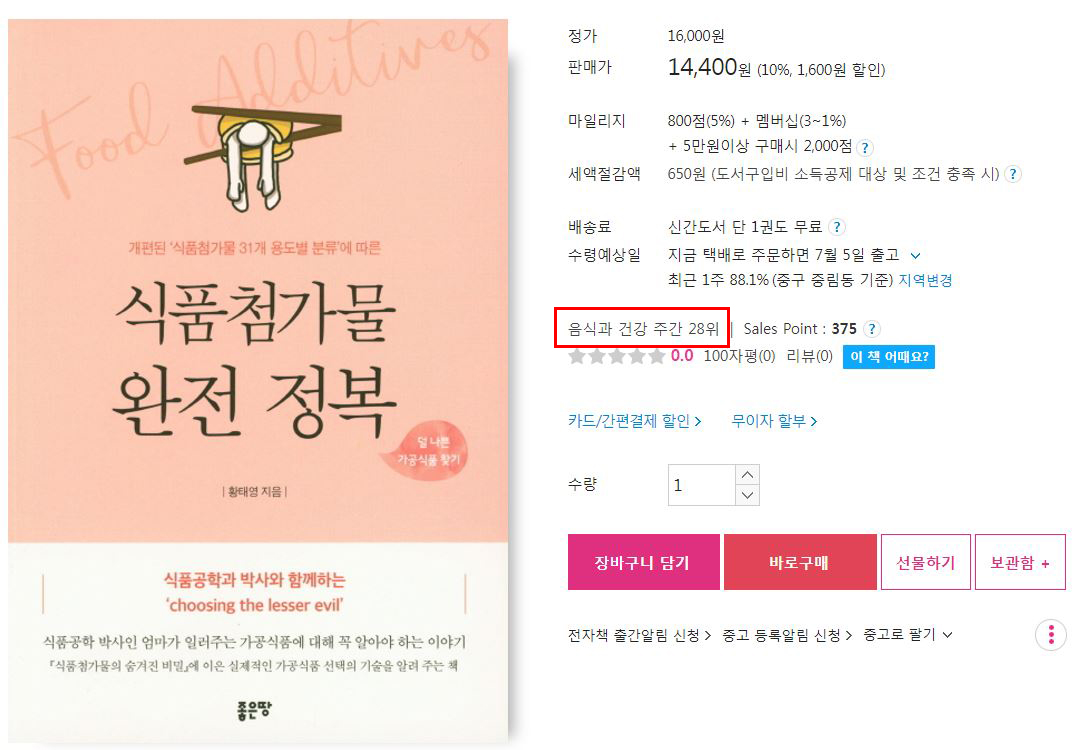Open 카드/간편결제 할인 details
Screen dimensions: 1082x750
635,421
